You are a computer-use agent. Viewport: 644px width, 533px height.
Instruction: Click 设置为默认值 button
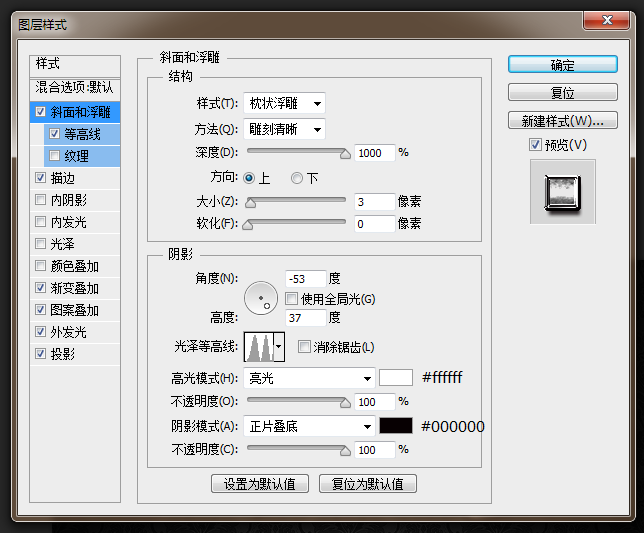(260, 484)
